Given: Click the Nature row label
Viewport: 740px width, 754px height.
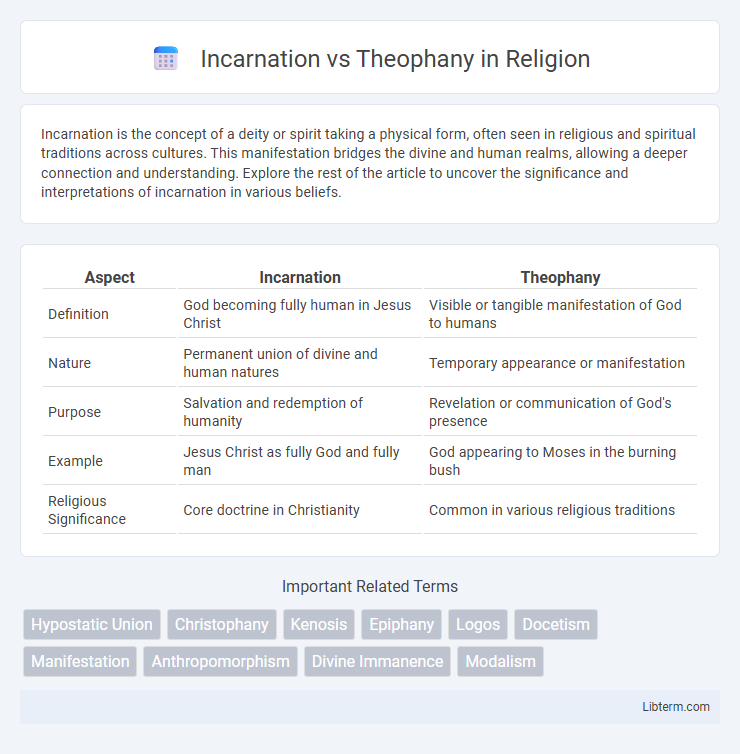Looking at the screenshot, I should tap(69, 363).
